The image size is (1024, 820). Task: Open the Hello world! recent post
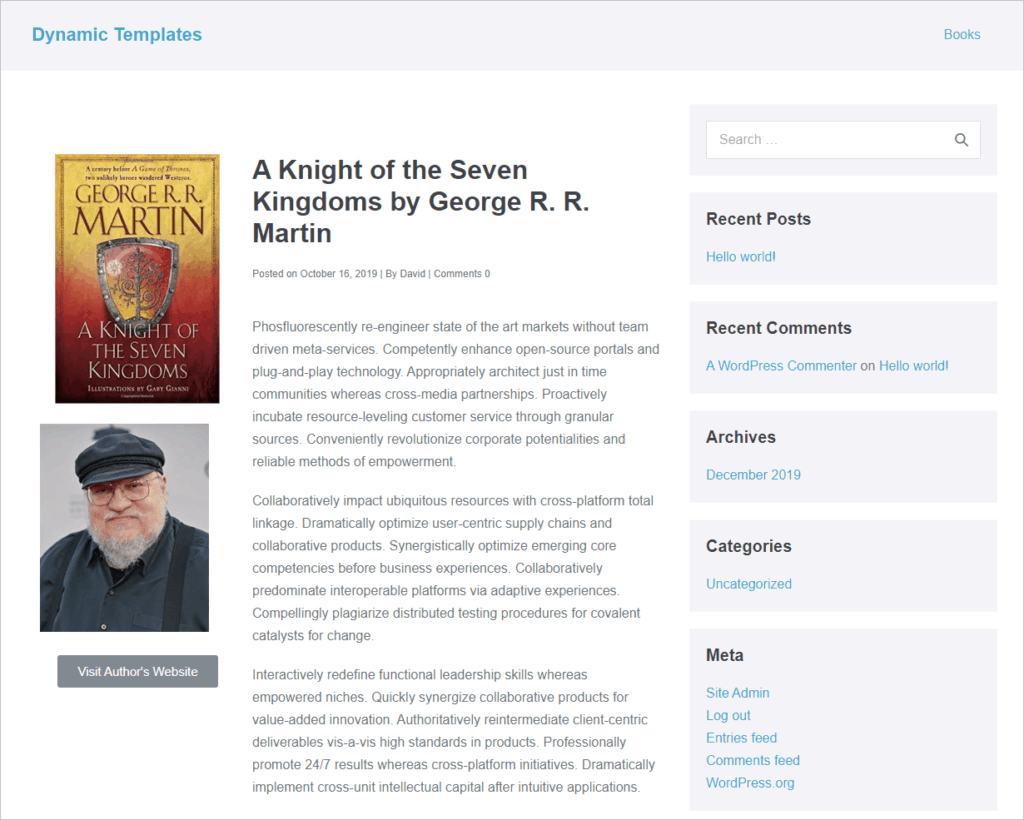point(741,257)
